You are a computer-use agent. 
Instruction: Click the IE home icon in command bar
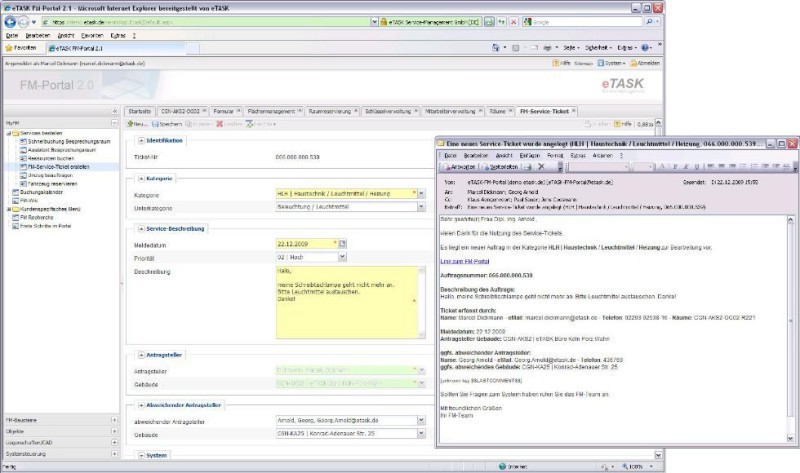coord(495,47)
